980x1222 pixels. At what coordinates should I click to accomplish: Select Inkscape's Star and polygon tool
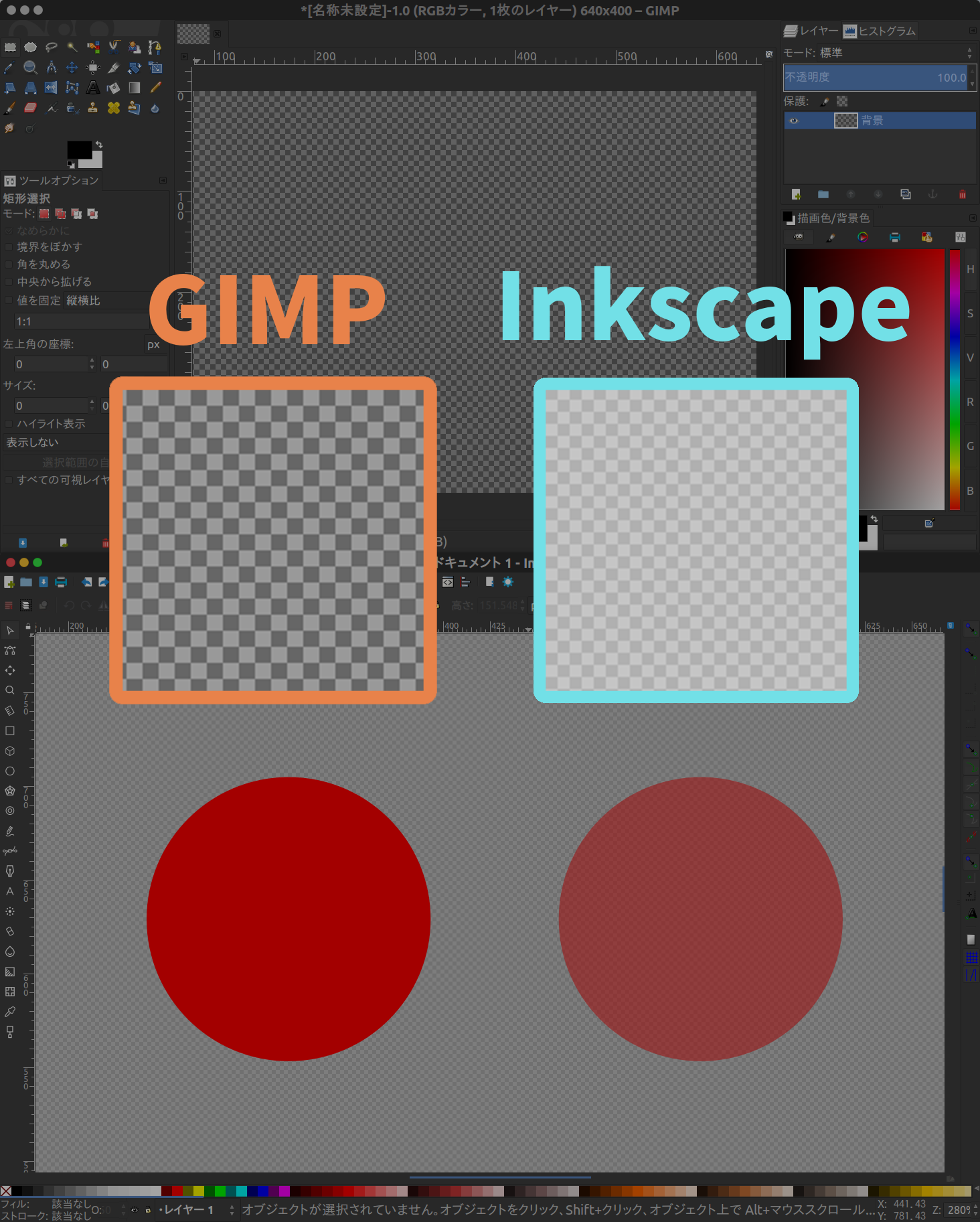coord(10,791)
